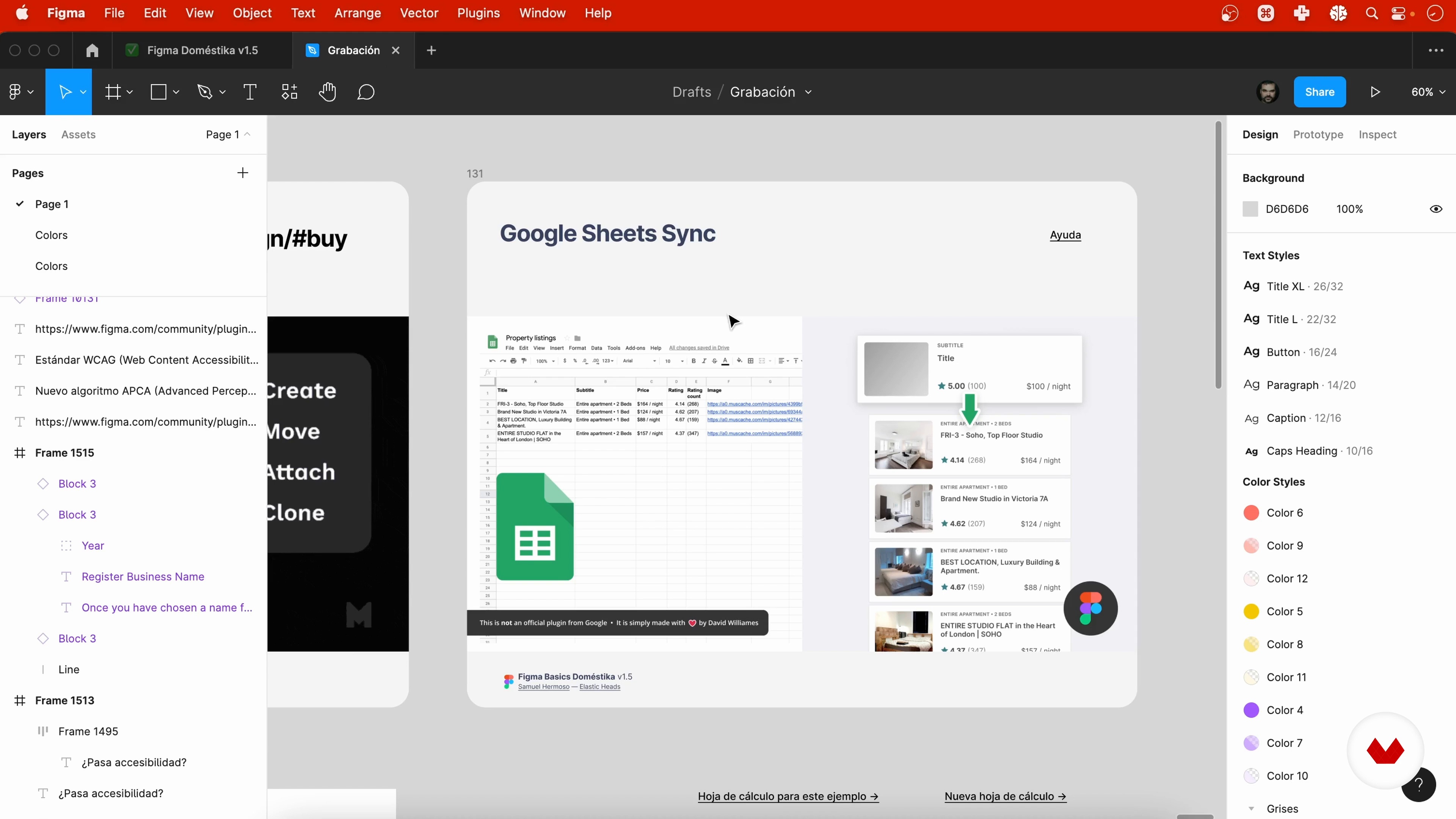This screenshot has height=819, width=1456.
Task: Expand Frame tool options chevron
Action: point(129,92)
